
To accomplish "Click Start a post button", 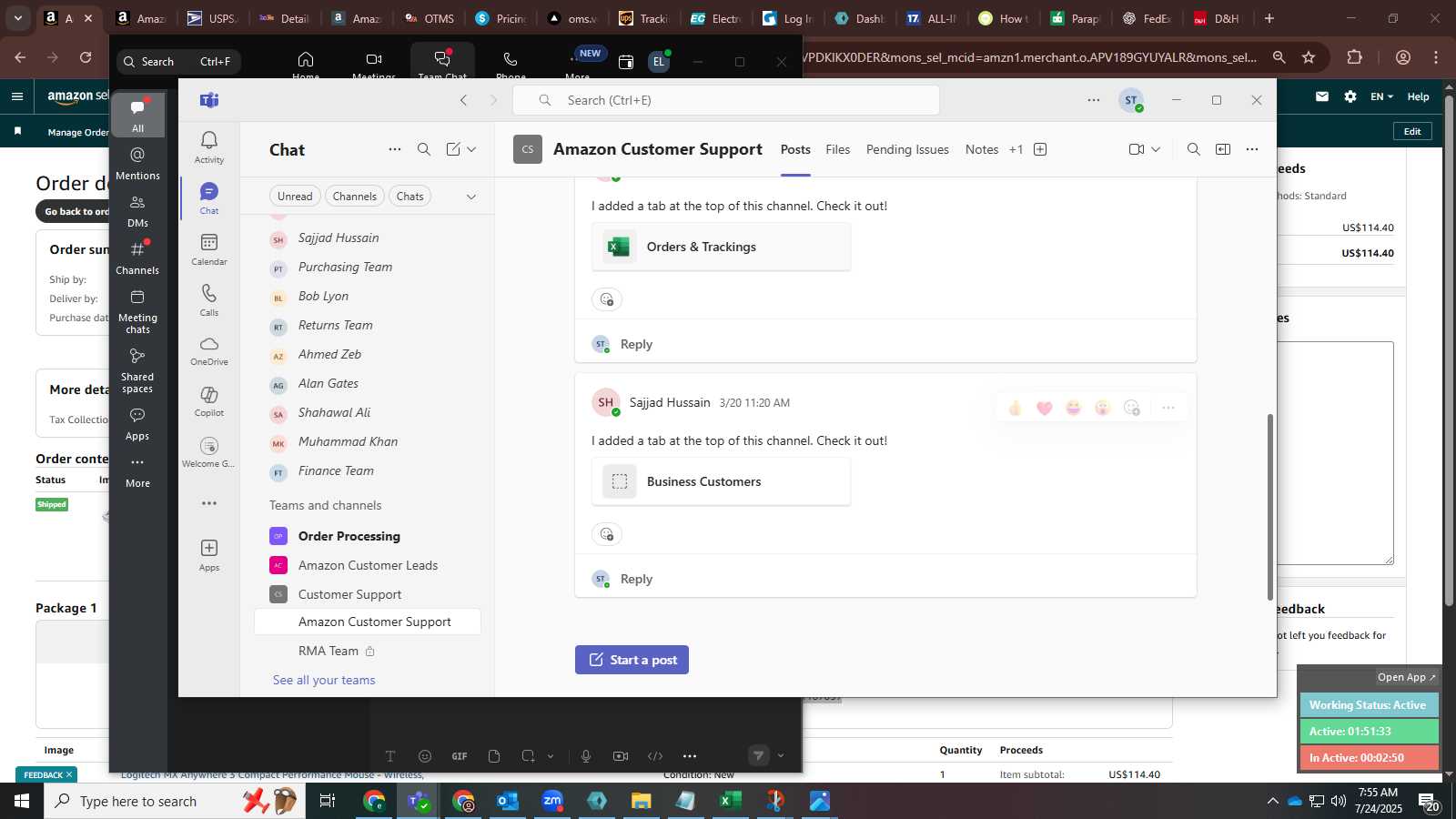I will pos(632,660).
